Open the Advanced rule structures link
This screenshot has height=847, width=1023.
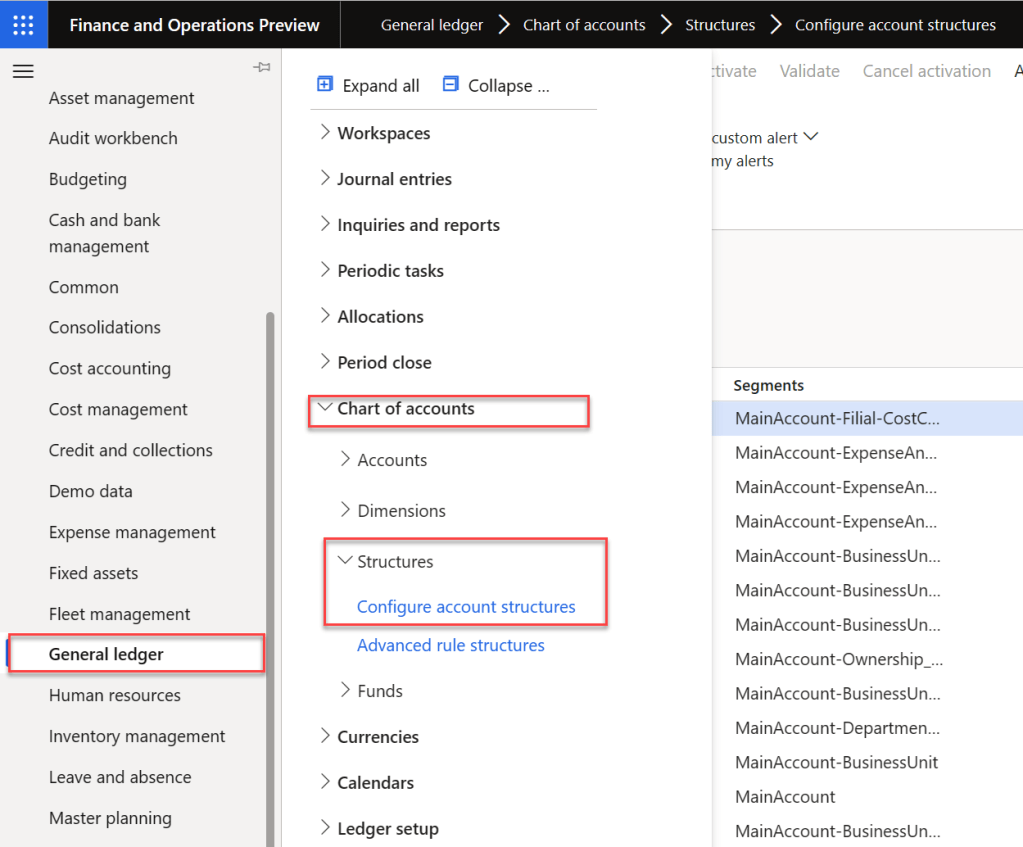pyautogui.click(x=450, y=645)
